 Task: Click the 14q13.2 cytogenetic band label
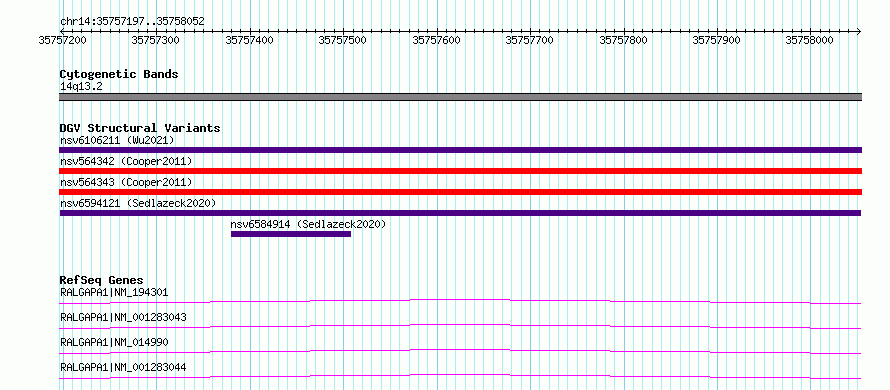click(81, 86)
